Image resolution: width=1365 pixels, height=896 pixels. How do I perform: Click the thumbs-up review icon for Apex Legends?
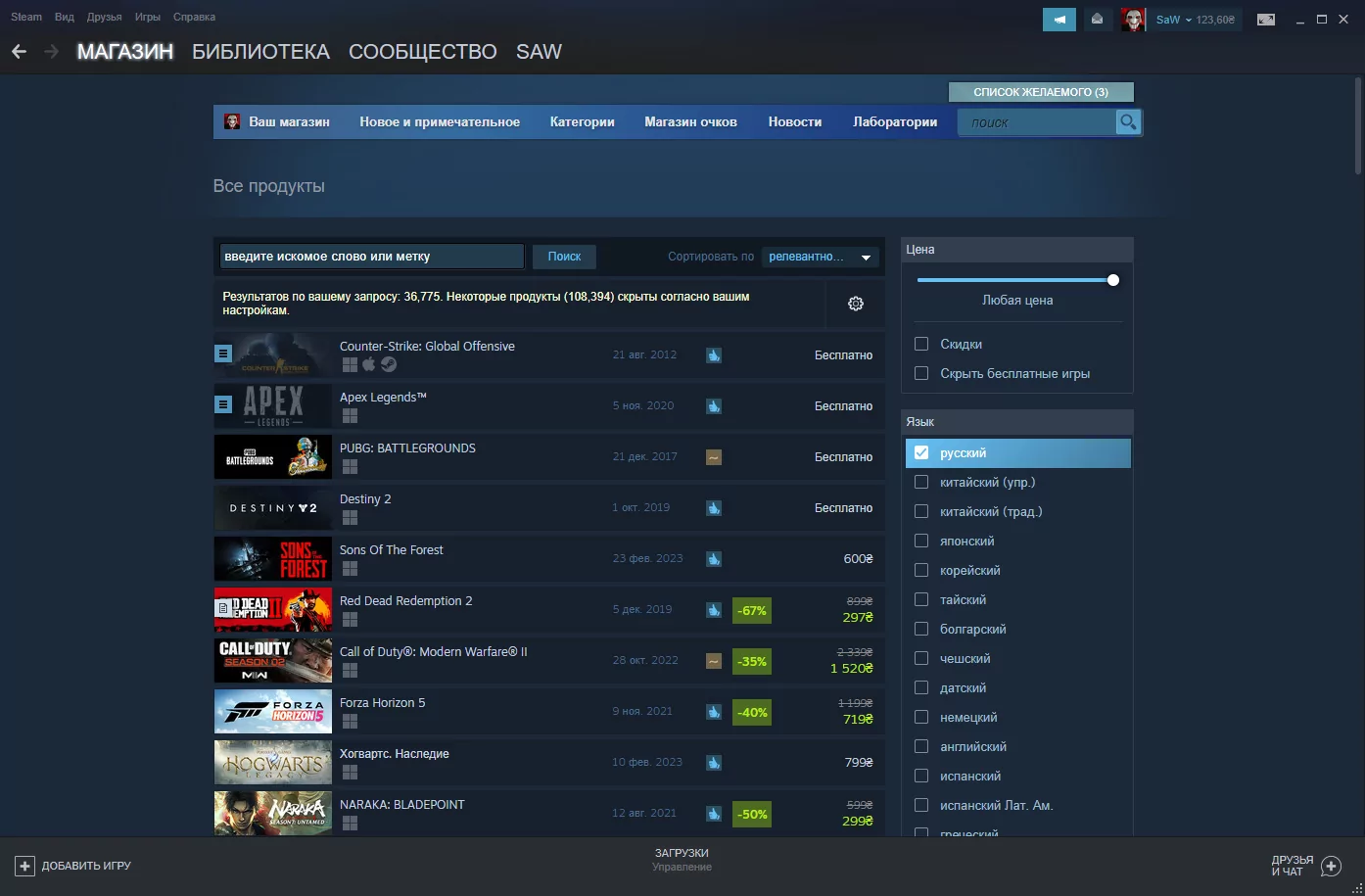tap(714, 406)
